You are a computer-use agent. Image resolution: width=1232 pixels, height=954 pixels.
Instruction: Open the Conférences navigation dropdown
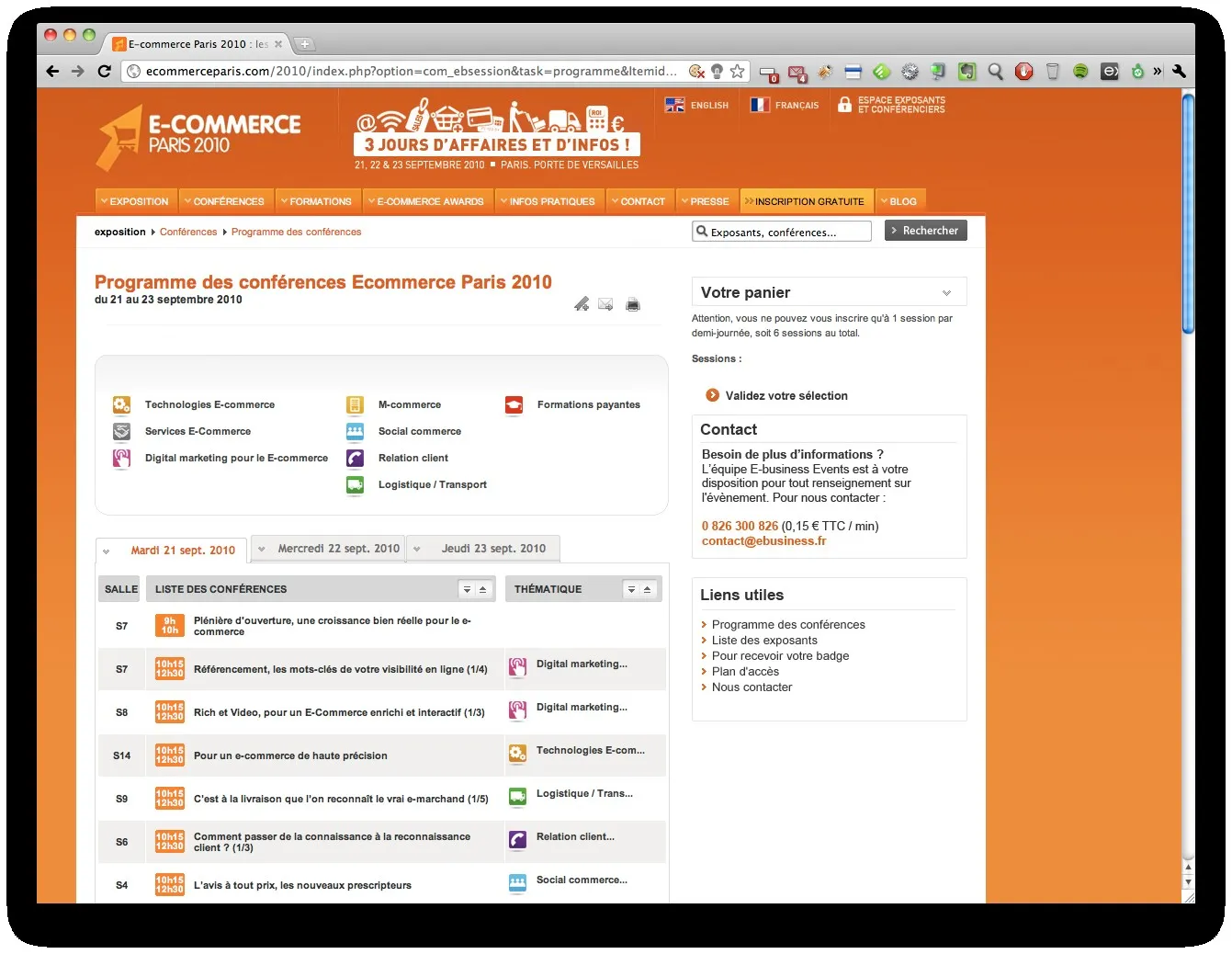tap(224, 201)
